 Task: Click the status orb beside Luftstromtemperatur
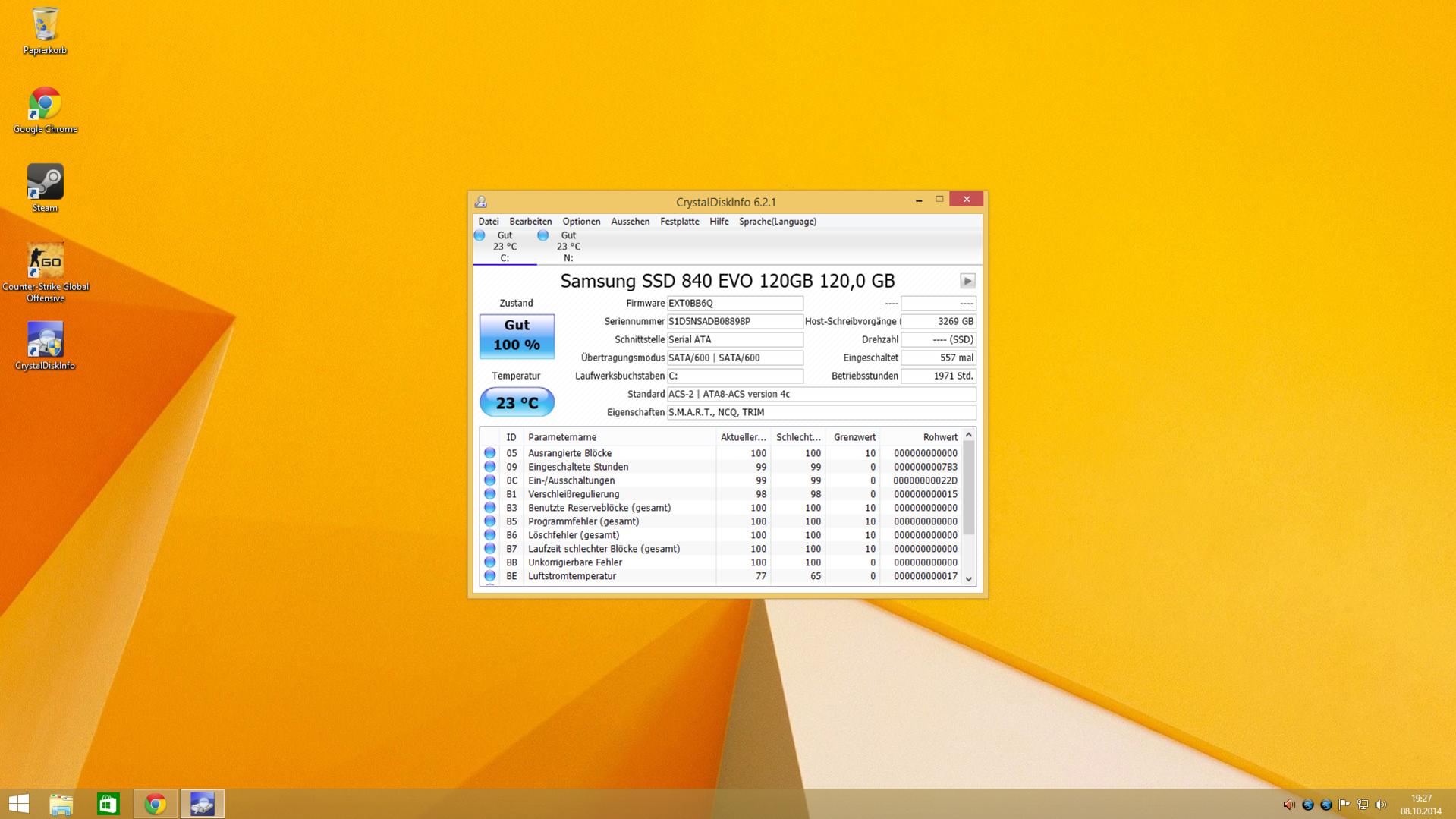pos(490,576)
